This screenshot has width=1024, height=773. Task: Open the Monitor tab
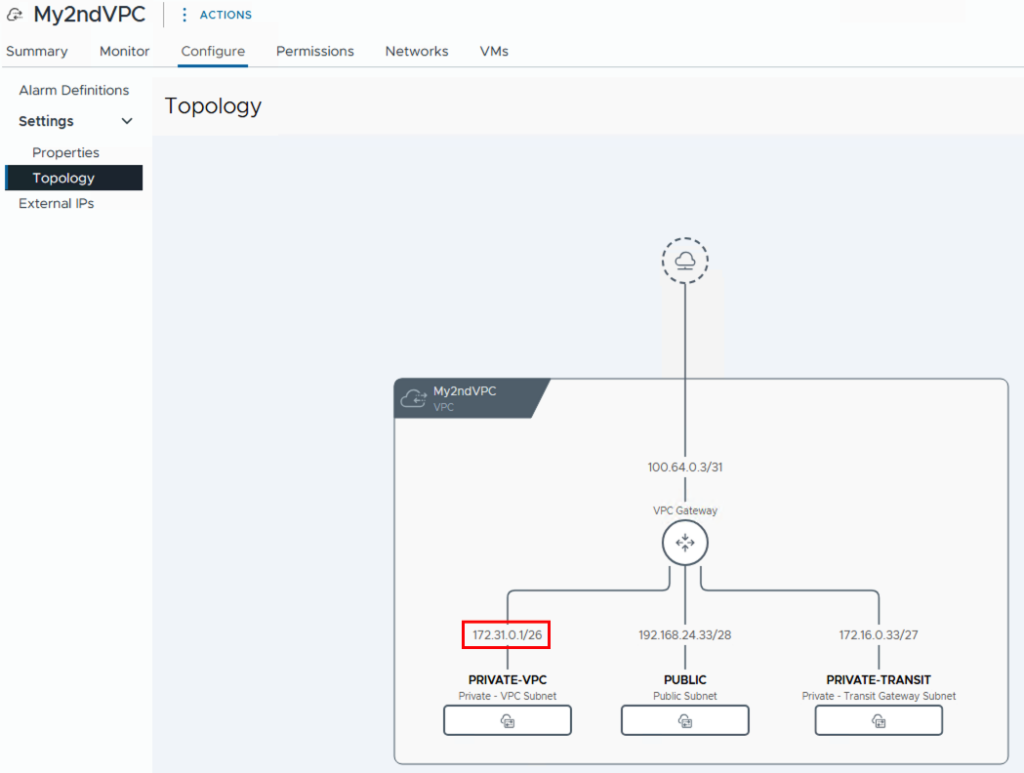click(124, 51)
